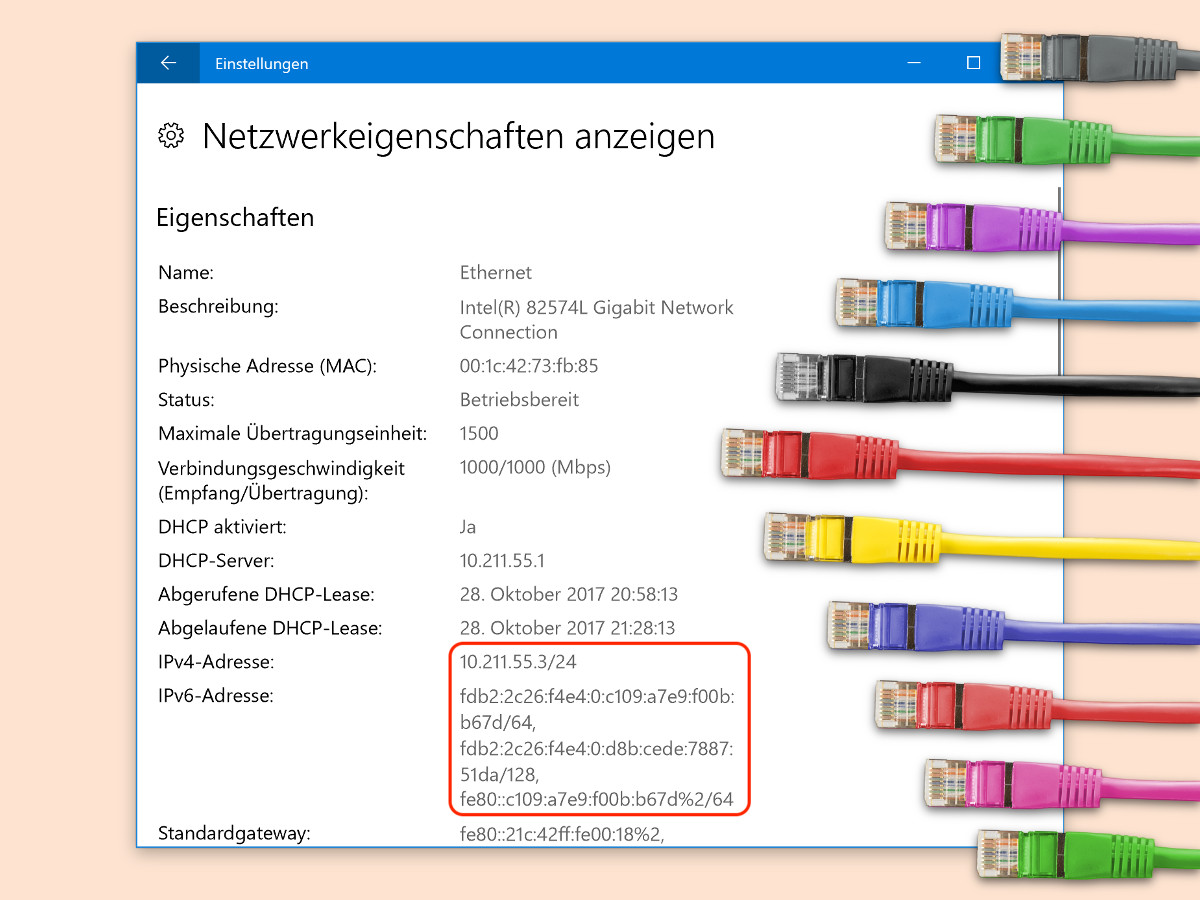Click the highlighted IPv4 address 10.211.55.3/24
1200x900 pixels.
click(x=519, y=661)
